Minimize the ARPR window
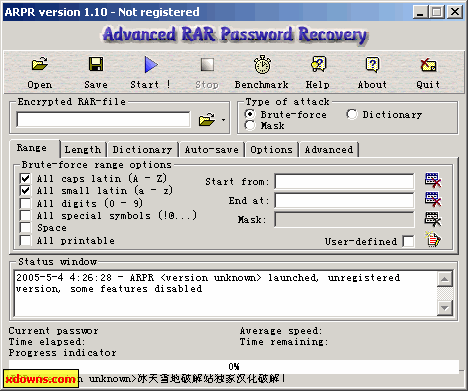Viewport: 468px width, 391px height. point(419,12)
